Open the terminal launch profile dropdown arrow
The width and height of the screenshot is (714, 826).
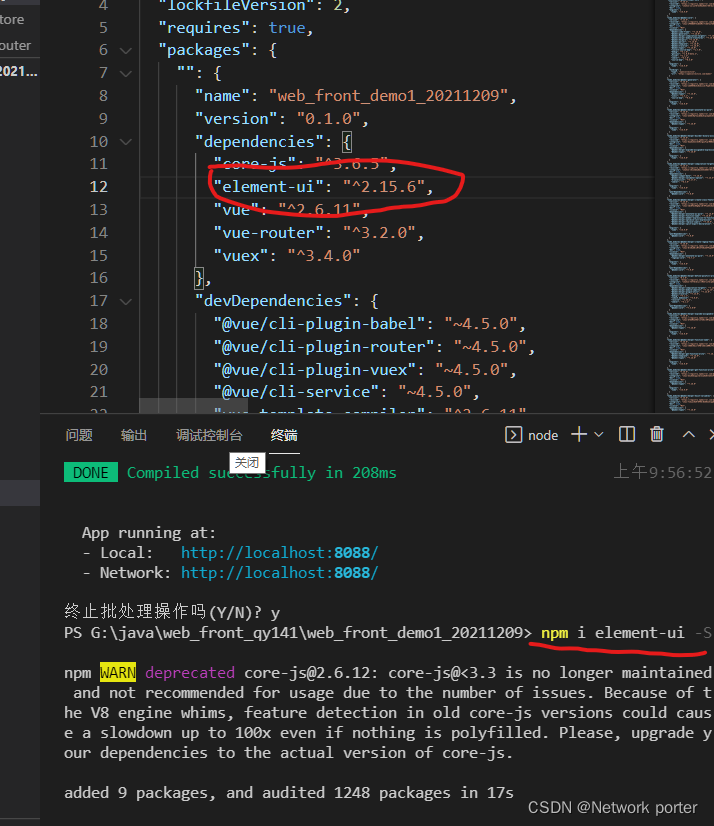[x=599, y=435]
